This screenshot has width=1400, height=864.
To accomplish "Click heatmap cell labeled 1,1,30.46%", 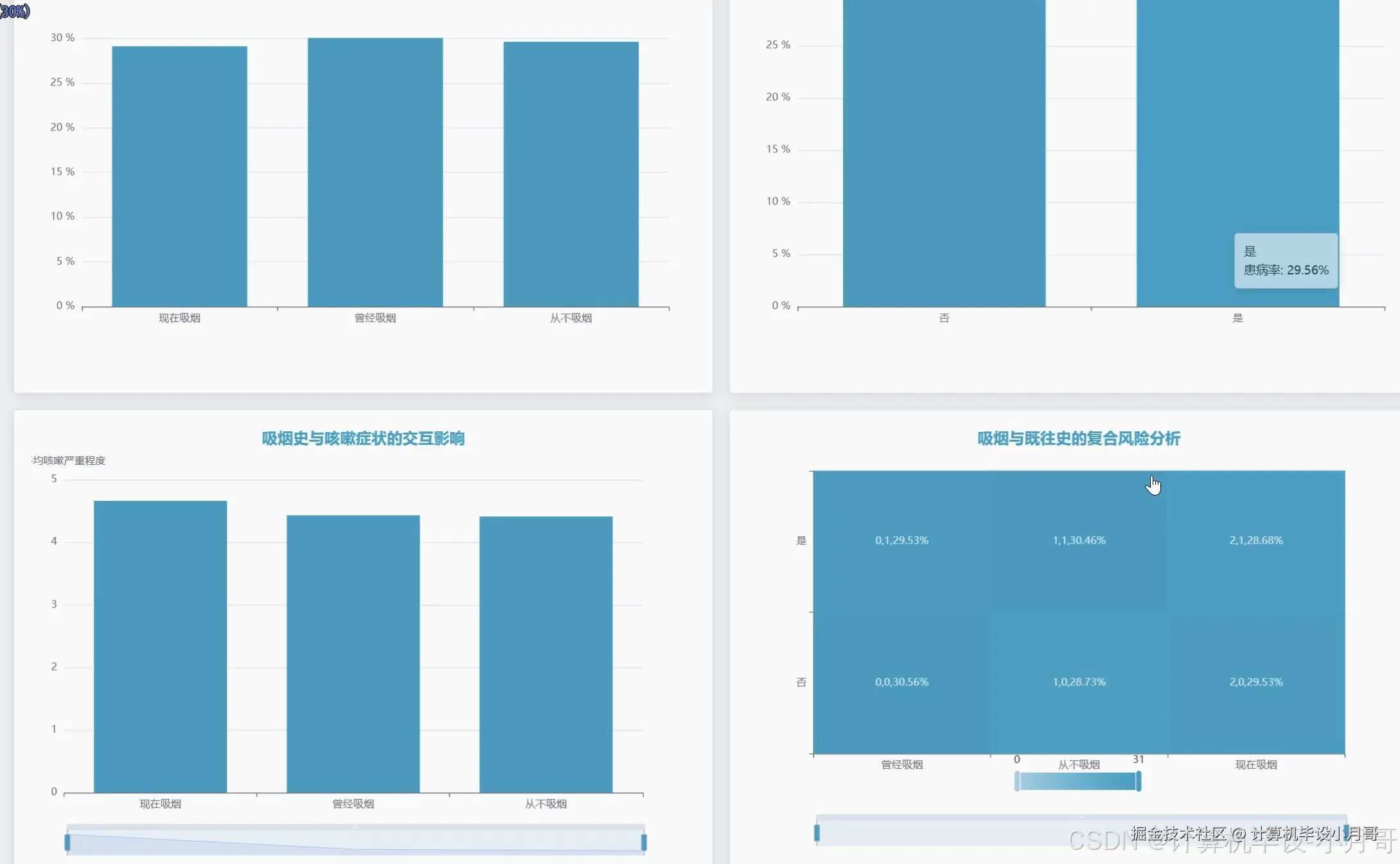I will pyautogui.click(x=1079, y=541).
